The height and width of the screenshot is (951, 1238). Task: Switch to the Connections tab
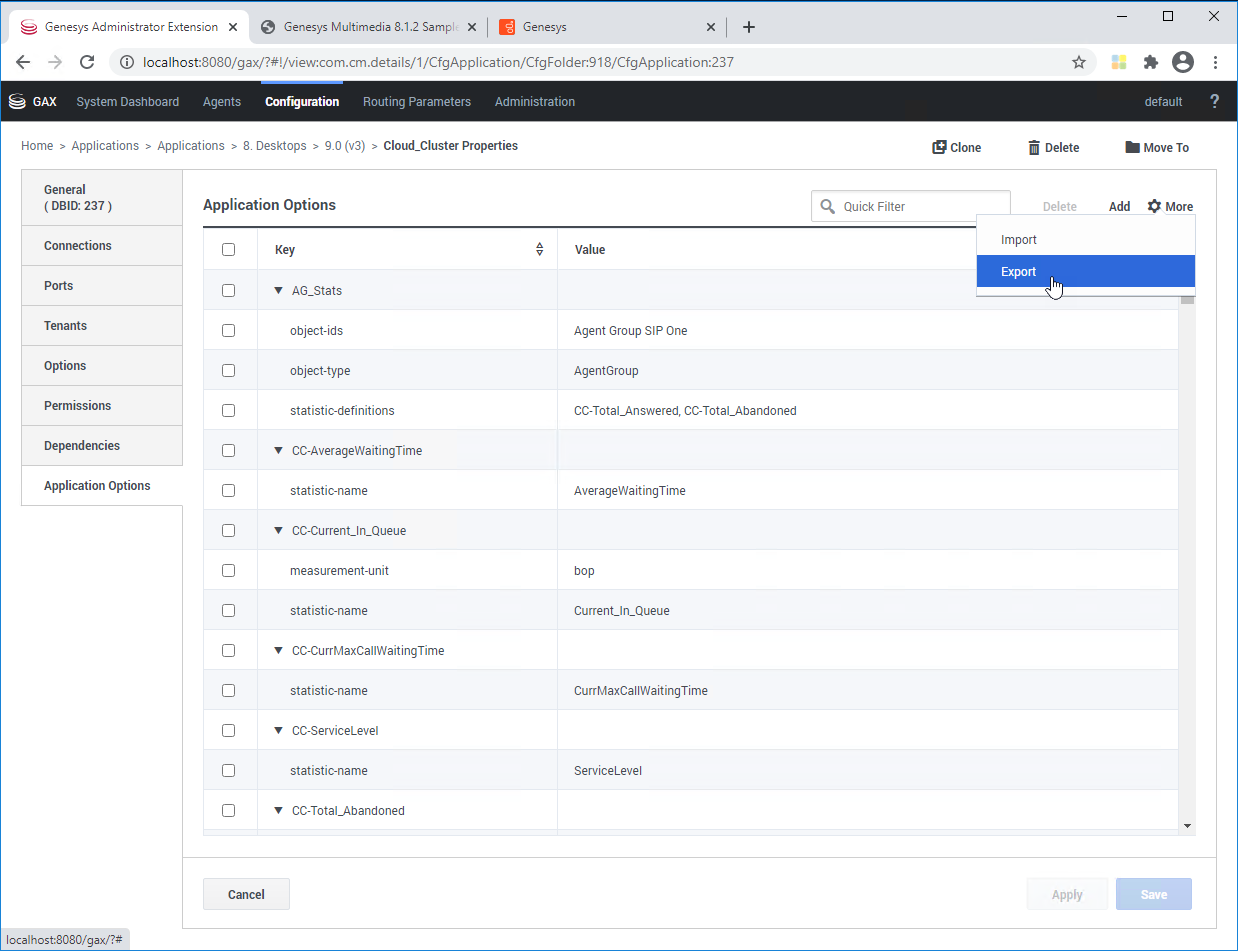[x=78, y=246]
